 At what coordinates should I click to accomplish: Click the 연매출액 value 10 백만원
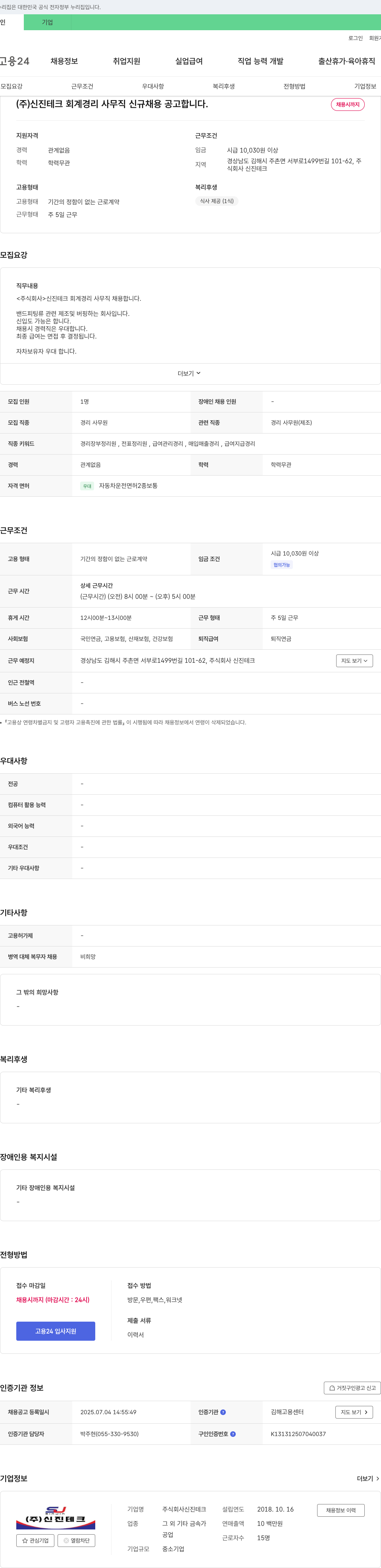(270, 1523)
